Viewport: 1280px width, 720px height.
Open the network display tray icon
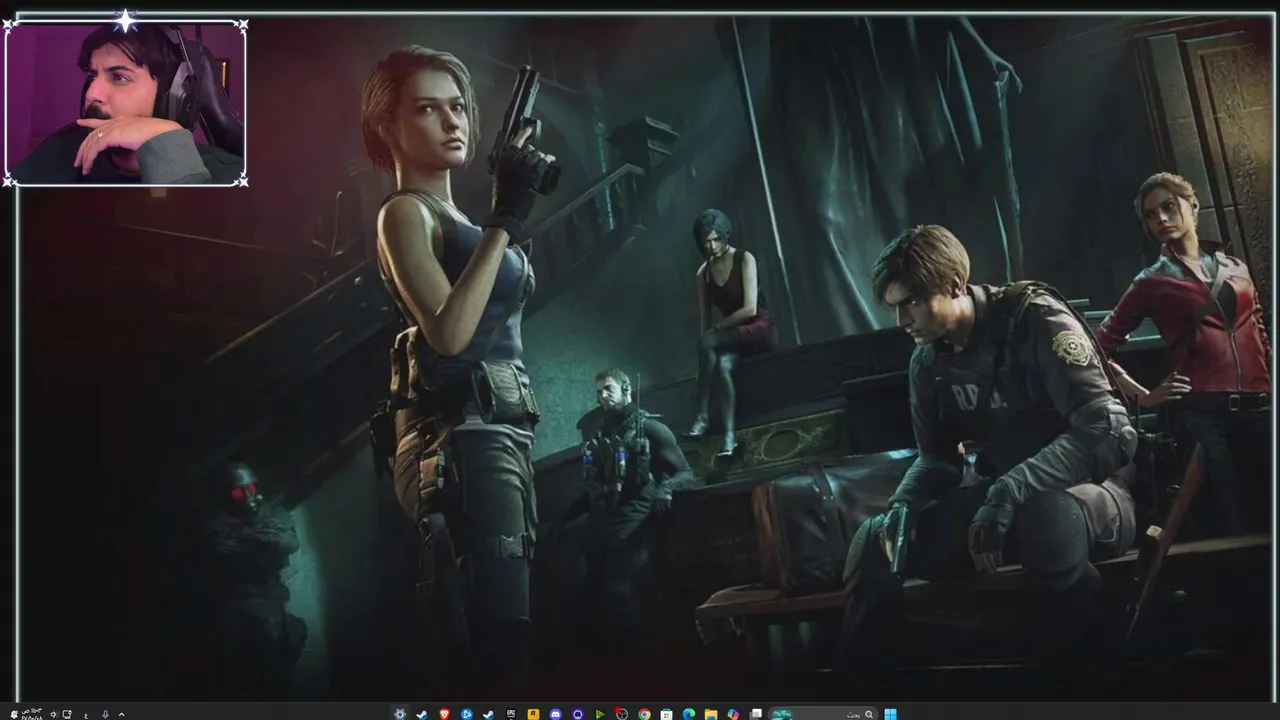(67, 714)
